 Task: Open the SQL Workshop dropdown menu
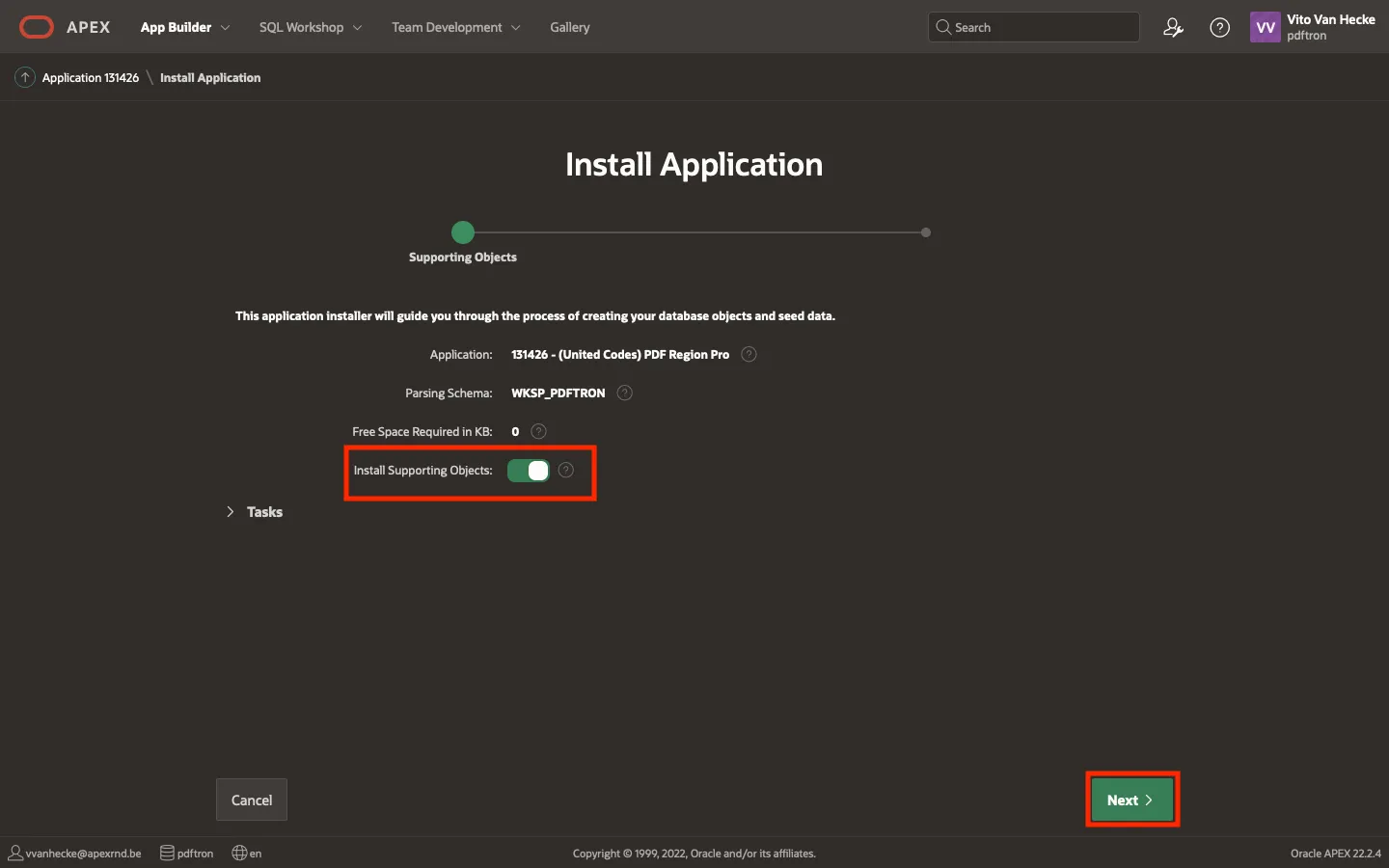(x=310, y=28)
